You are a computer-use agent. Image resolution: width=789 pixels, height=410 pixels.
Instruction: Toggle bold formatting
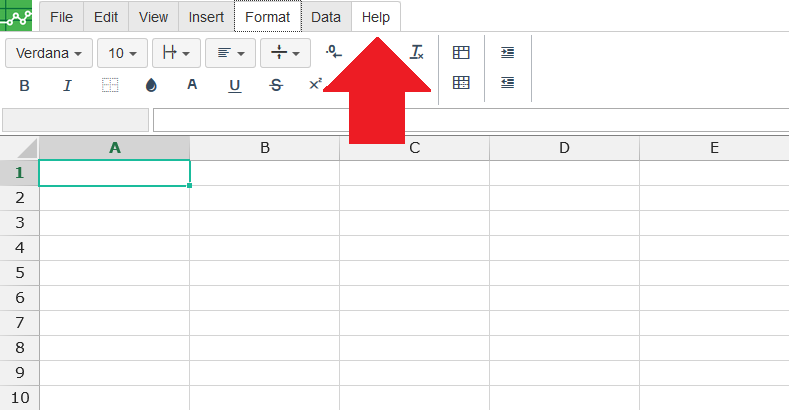point(25,86)
